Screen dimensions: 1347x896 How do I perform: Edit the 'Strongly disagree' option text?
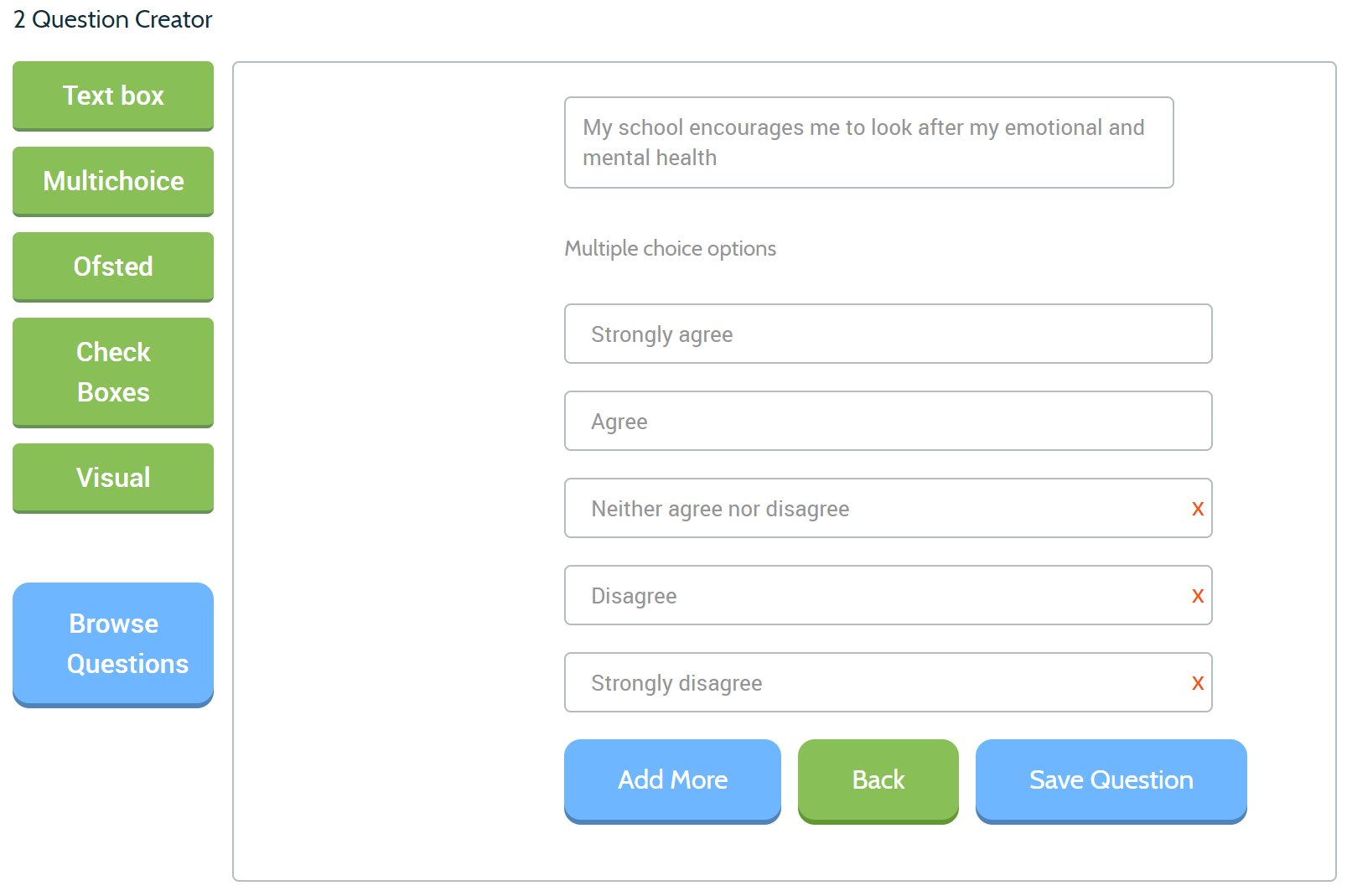point(876,682)
